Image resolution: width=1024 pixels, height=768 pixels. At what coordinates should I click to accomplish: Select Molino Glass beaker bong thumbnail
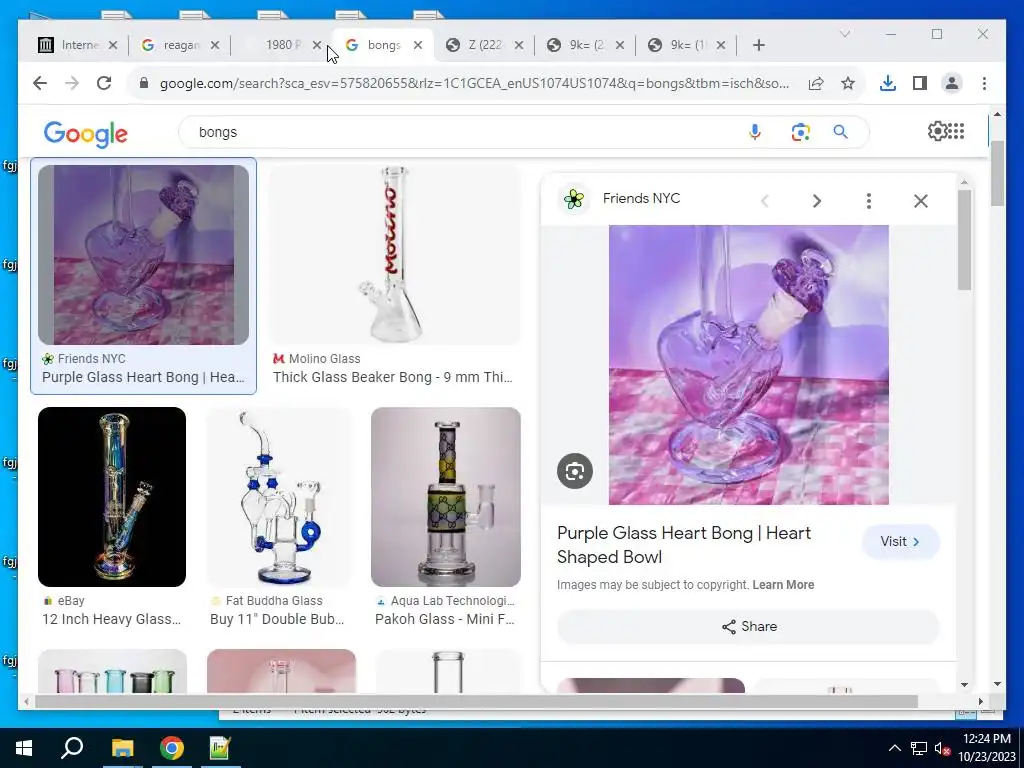pos(394,255)
